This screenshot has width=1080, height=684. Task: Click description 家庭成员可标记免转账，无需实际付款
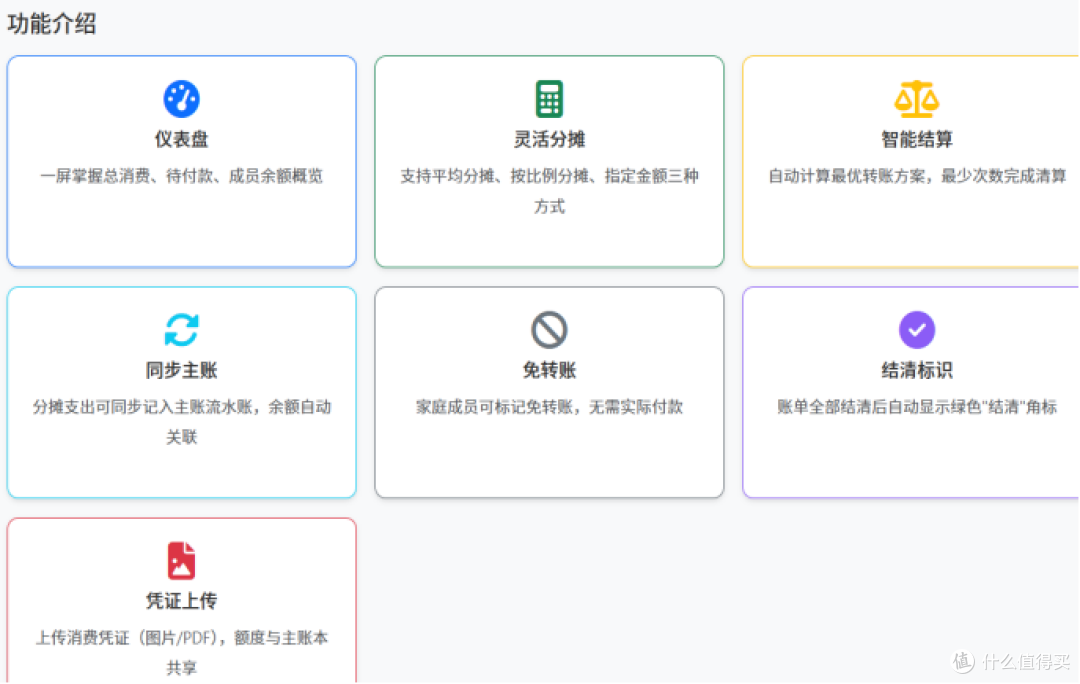pos(549,407)
